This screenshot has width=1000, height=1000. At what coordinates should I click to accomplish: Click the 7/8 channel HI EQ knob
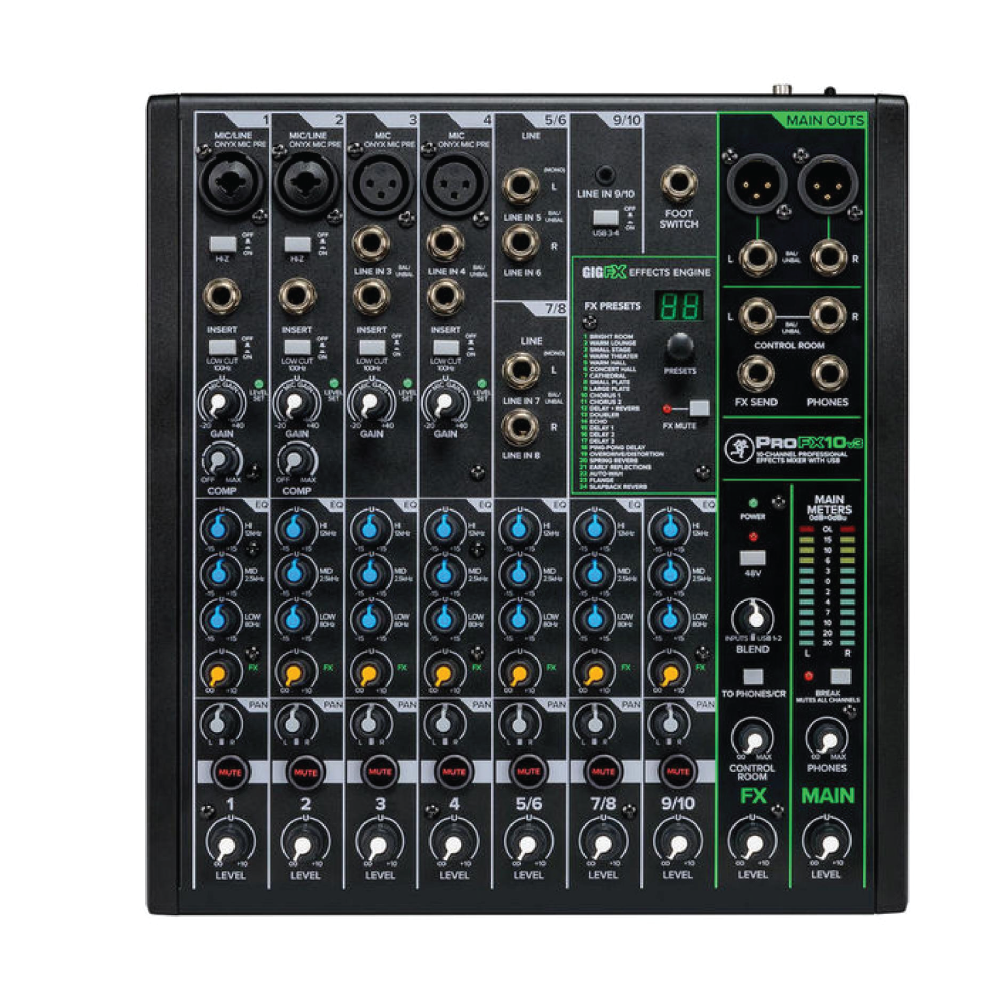click(x=595, y=528)
